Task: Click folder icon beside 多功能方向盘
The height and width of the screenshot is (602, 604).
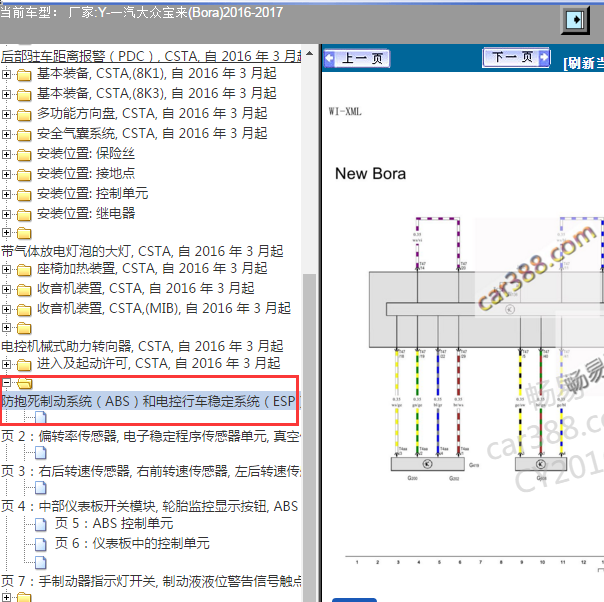Action: point(24,114)
